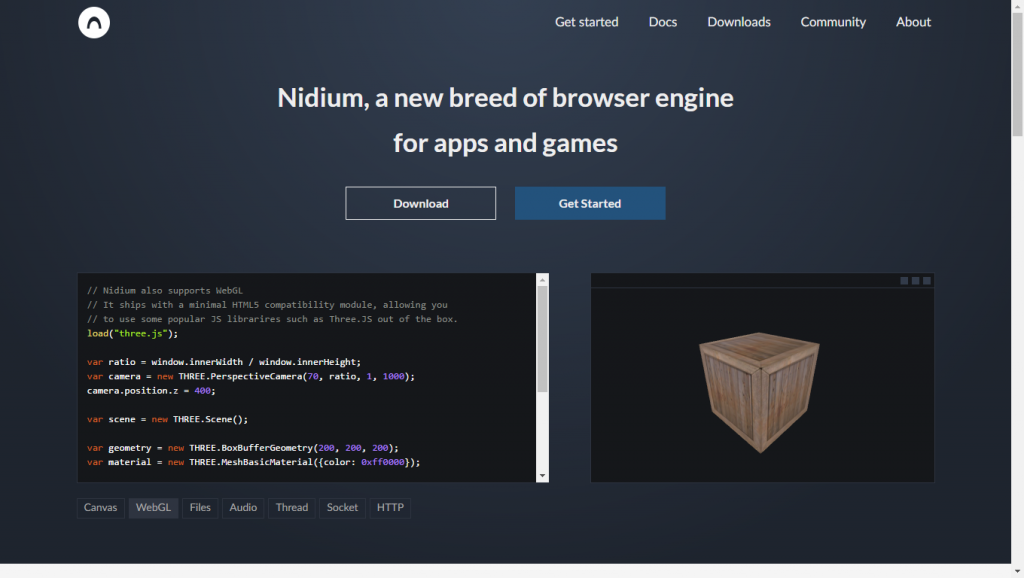The width and height of the screenshot is (1024, 578).
Task: Open the Get started nav link
Action: [586, 22]
